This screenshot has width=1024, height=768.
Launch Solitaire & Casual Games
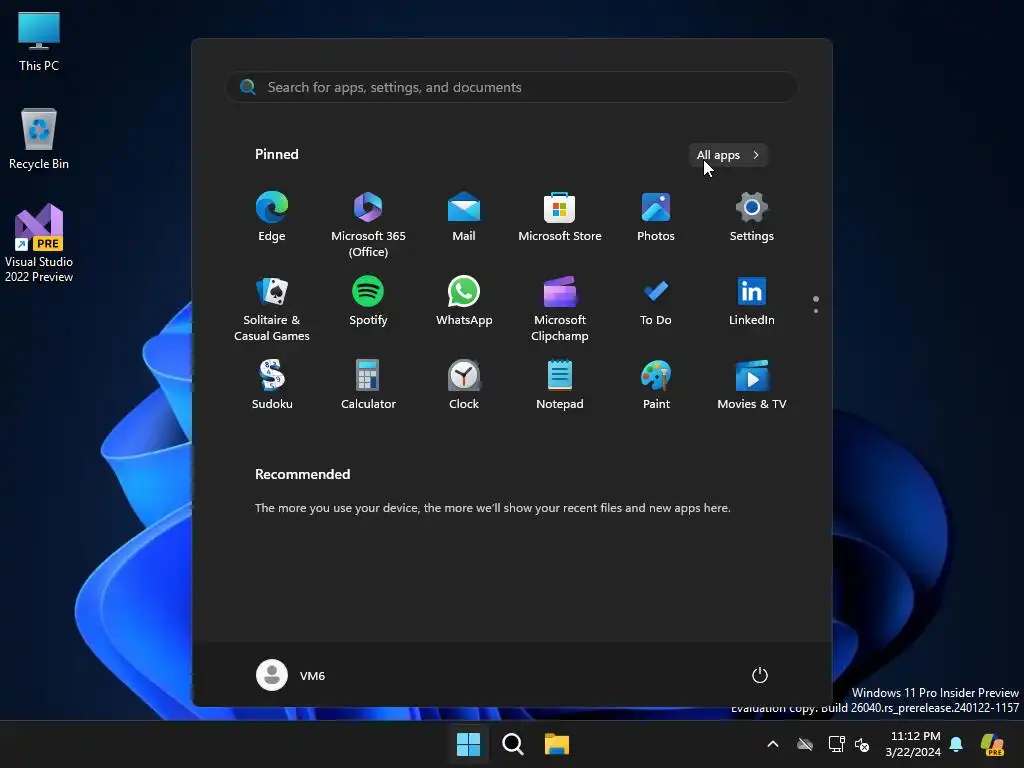[272, 308]
